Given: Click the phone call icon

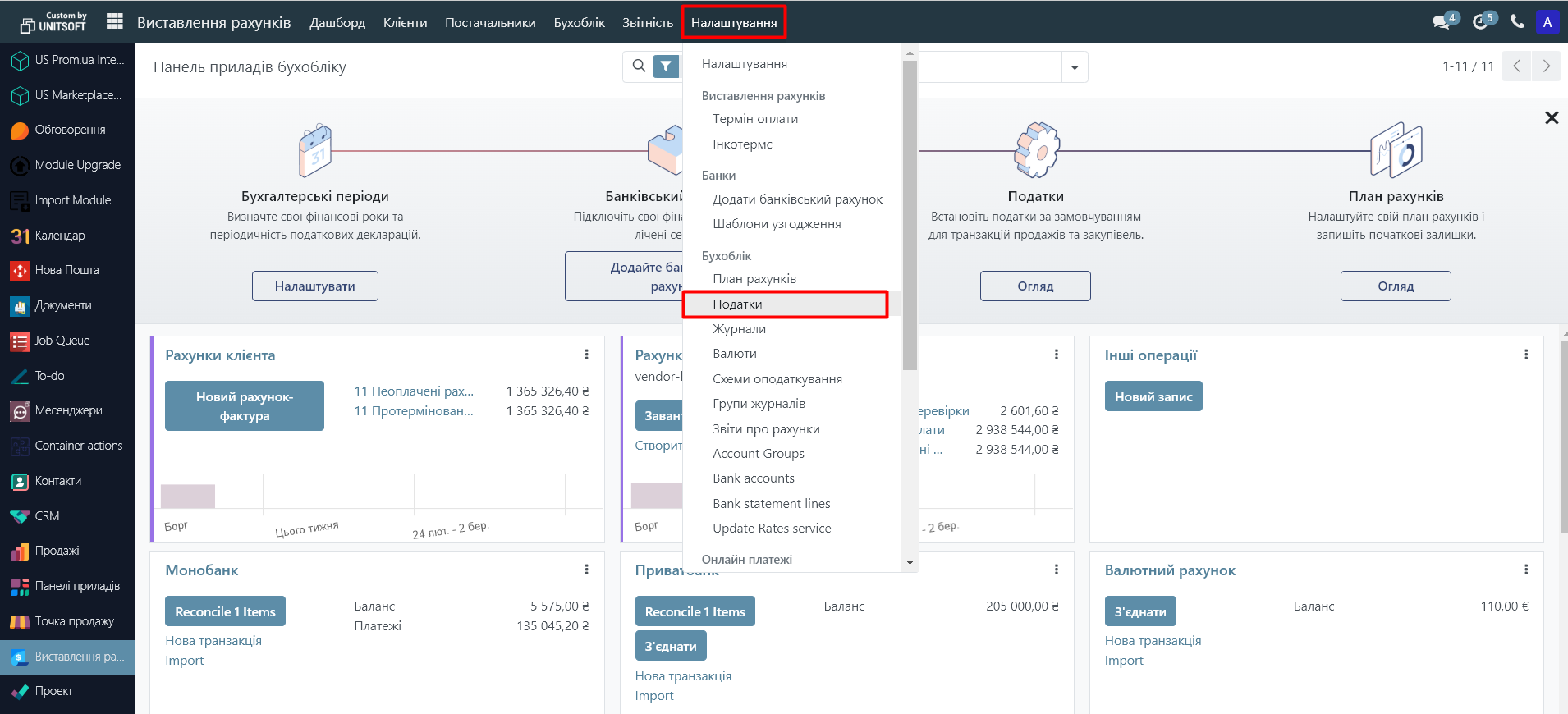Looking at the screenshot, I should [x=1517, y=22].
